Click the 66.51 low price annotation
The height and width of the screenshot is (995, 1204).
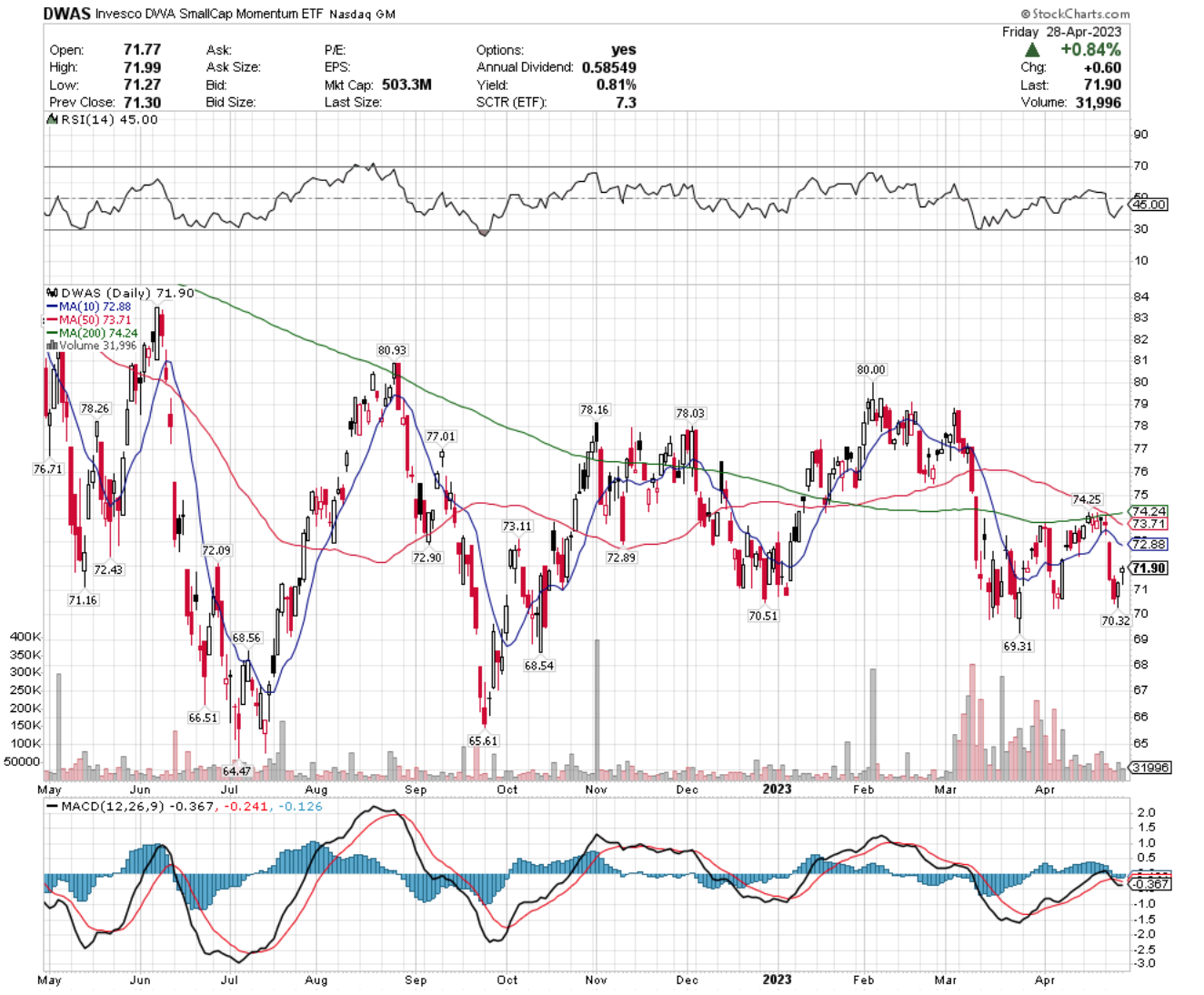203,718
